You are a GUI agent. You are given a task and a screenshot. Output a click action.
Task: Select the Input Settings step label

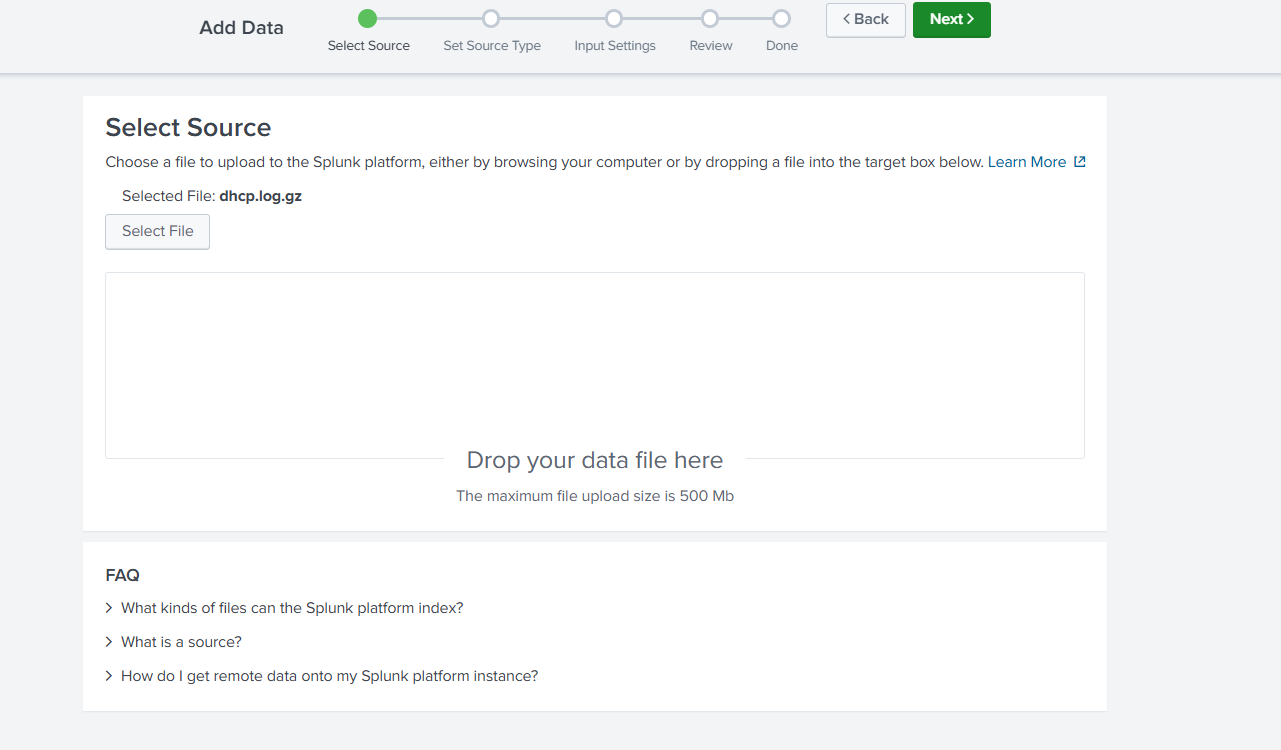(x=615, y=46)
